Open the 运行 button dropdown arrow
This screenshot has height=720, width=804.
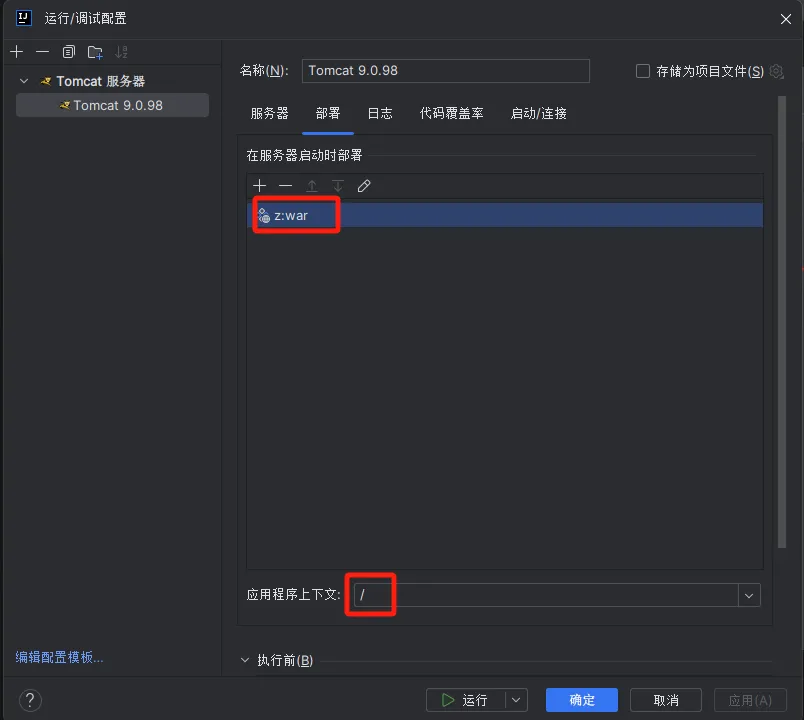(516, 700)
